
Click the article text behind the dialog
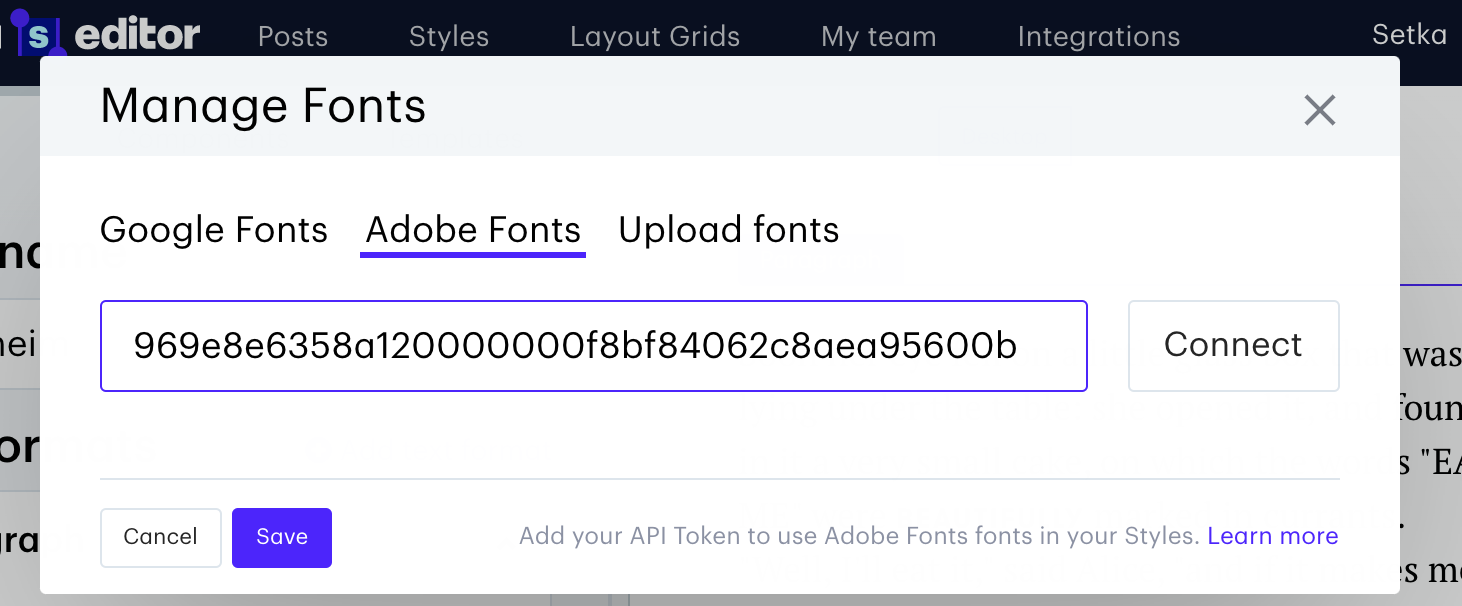point(1431,410)
